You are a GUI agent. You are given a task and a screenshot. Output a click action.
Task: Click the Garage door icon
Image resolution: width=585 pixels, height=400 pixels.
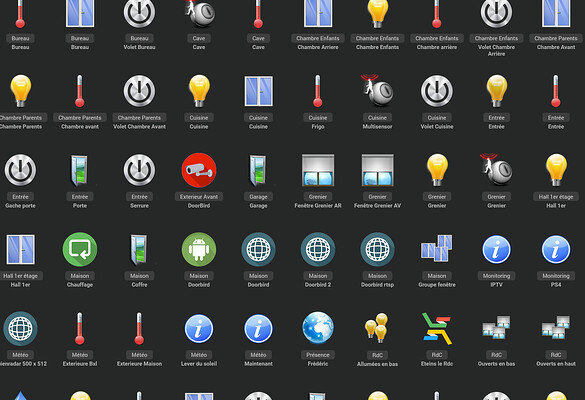coord(257,171)
